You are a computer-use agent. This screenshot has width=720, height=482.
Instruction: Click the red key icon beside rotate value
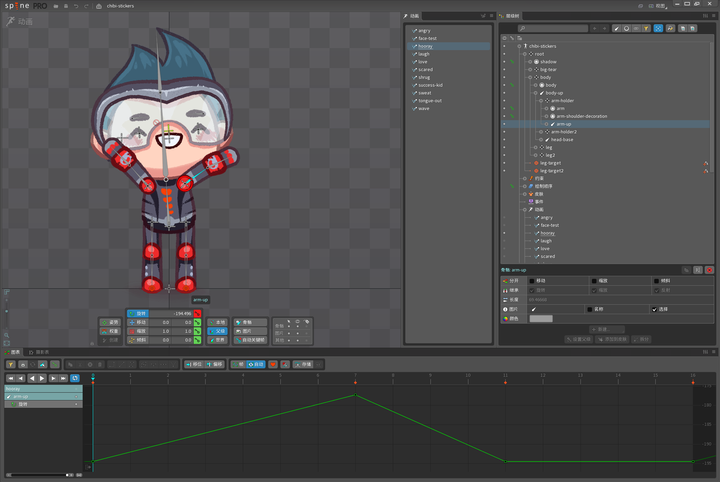(198, 313)
